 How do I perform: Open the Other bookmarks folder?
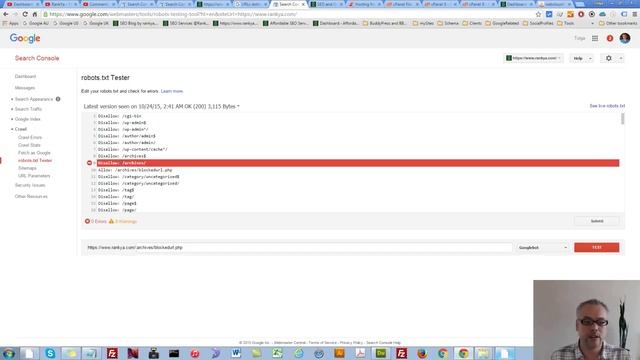click(618, 23)
